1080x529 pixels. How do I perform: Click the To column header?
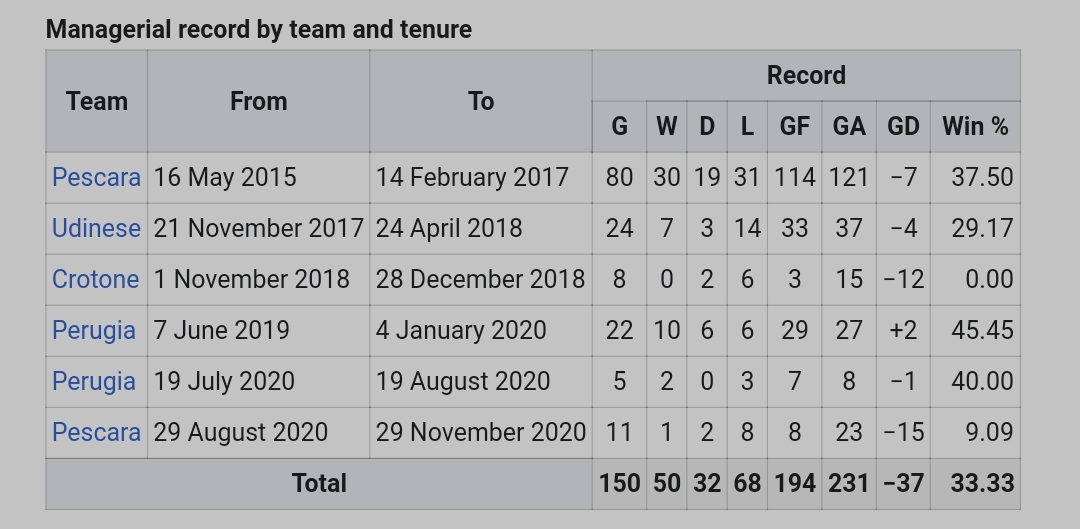tap(481, 101)
